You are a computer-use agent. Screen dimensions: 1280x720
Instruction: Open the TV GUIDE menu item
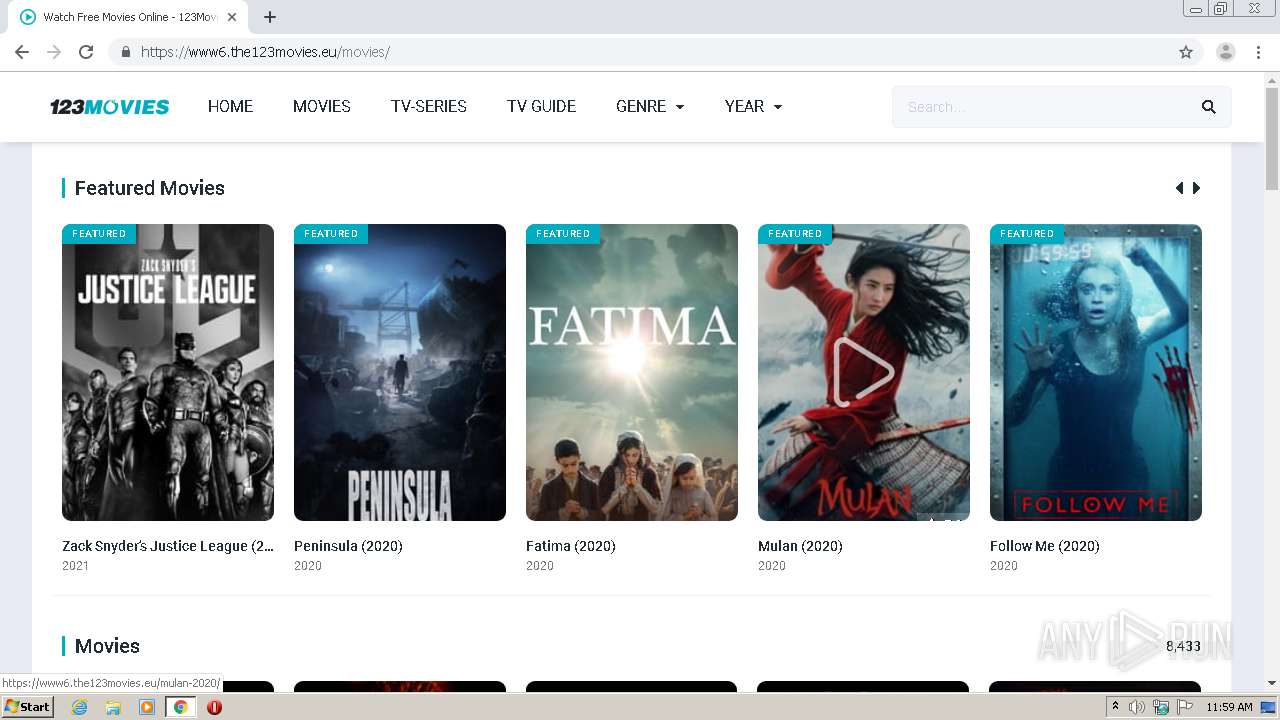(x=541, y=106)
